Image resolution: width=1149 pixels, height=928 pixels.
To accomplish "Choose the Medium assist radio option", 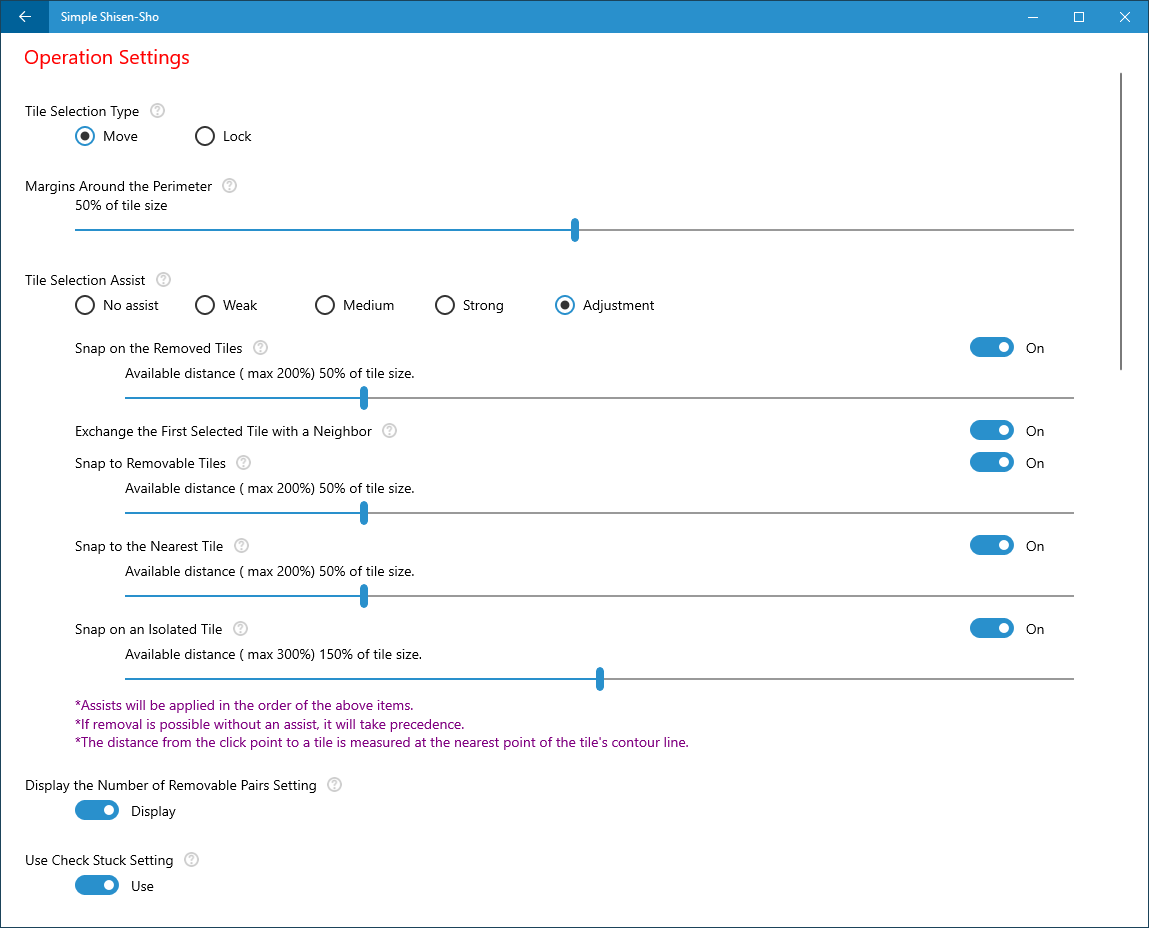I will [x=325, y=305].
